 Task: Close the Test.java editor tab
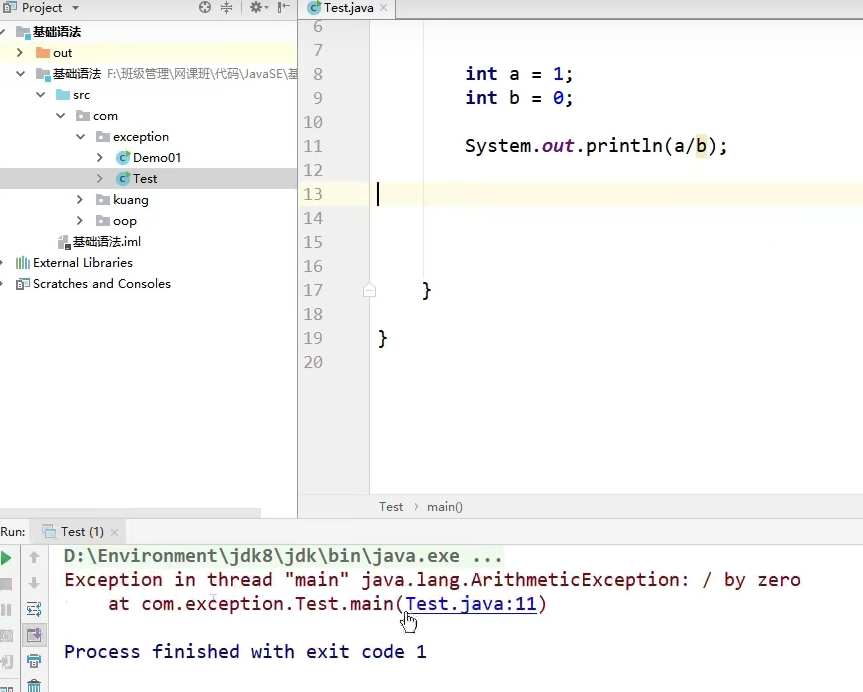click(x=384, y=8)
